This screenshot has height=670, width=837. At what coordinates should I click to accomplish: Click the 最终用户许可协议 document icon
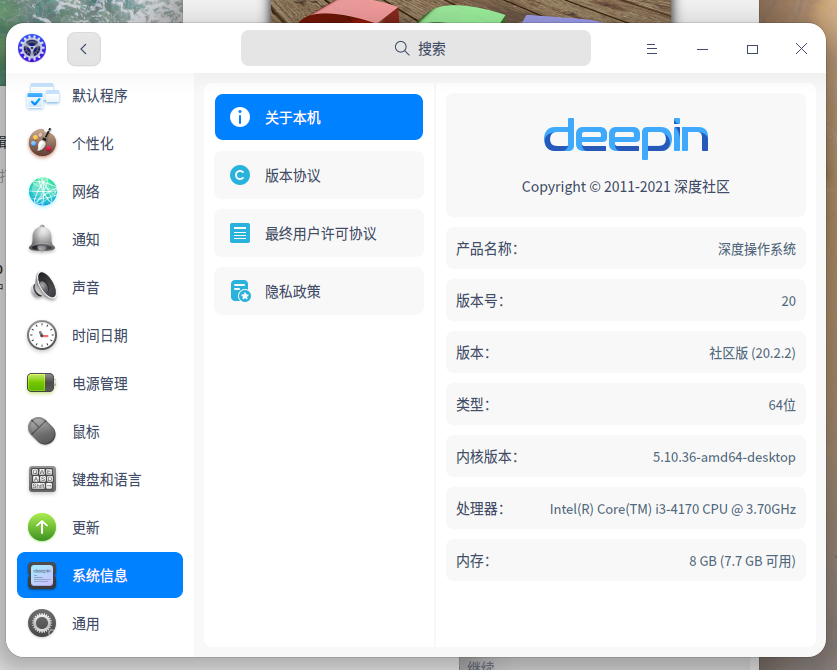[x=240, y=233]
